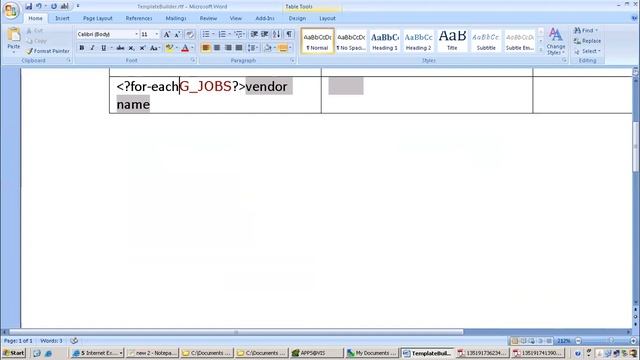Switch to the Review tab
Viewport: 640px width, 360px height.
point(208,18)
